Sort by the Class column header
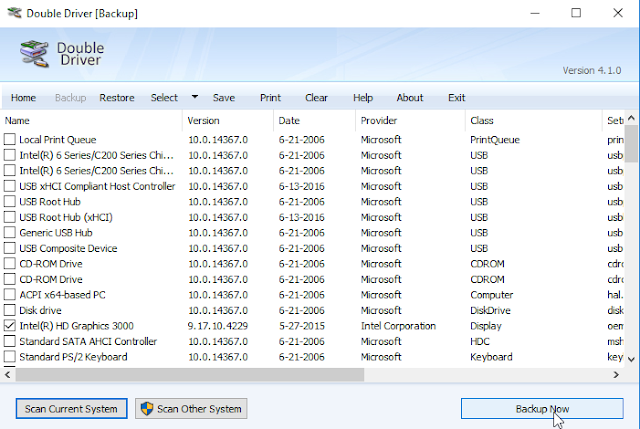Screen dimensions: 640x429 pyautogui.click(x=533, y=120)
